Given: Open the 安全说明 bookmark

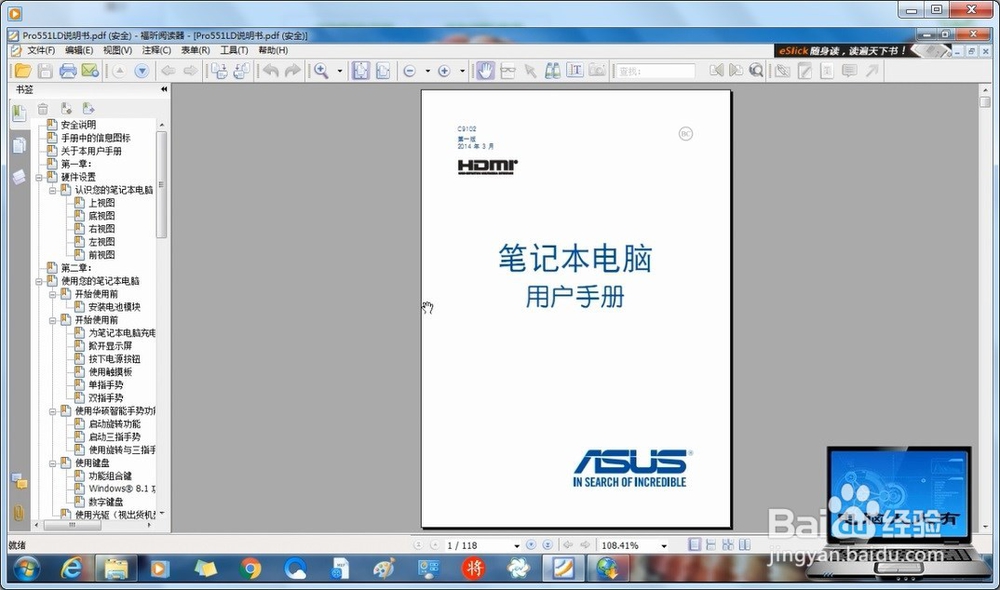Looking at the screenshot, I should click(78, 125).
